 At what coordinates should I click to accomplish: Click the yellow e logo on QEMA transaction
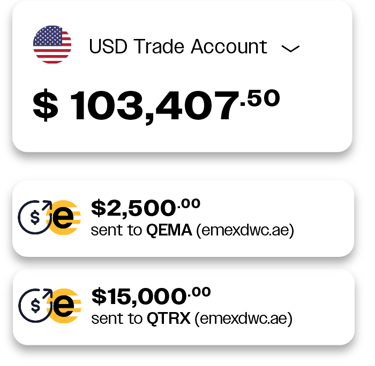[x=65, y=218]
